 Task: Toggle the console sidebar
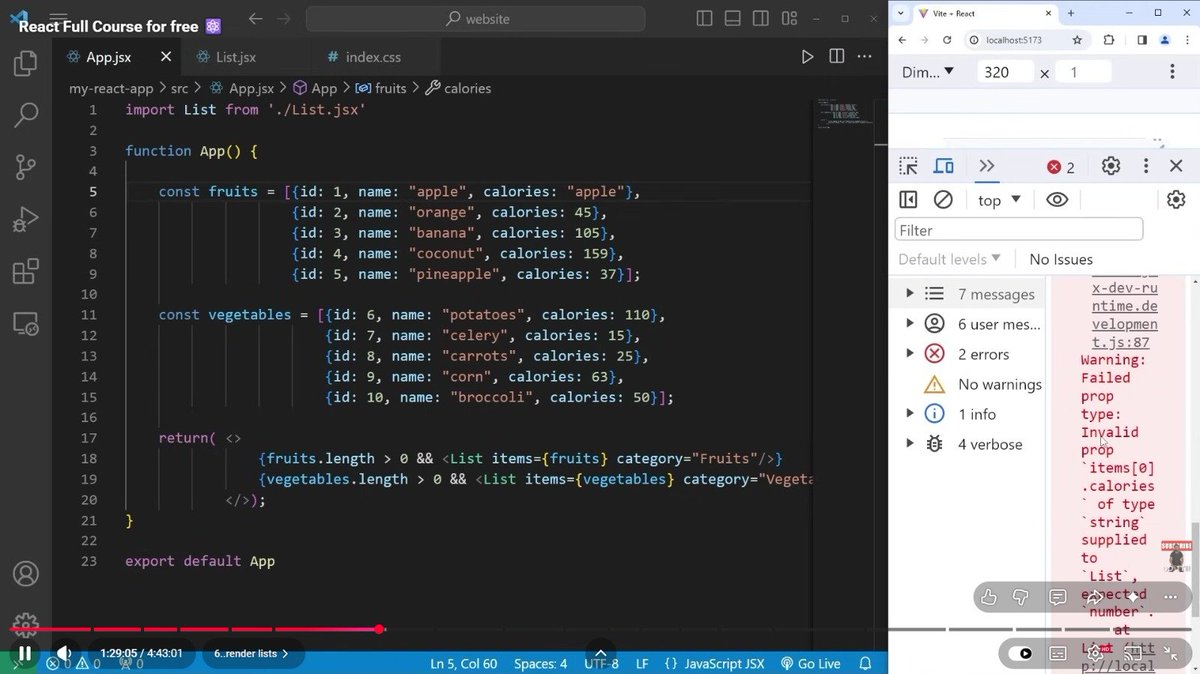pos(908,200)
